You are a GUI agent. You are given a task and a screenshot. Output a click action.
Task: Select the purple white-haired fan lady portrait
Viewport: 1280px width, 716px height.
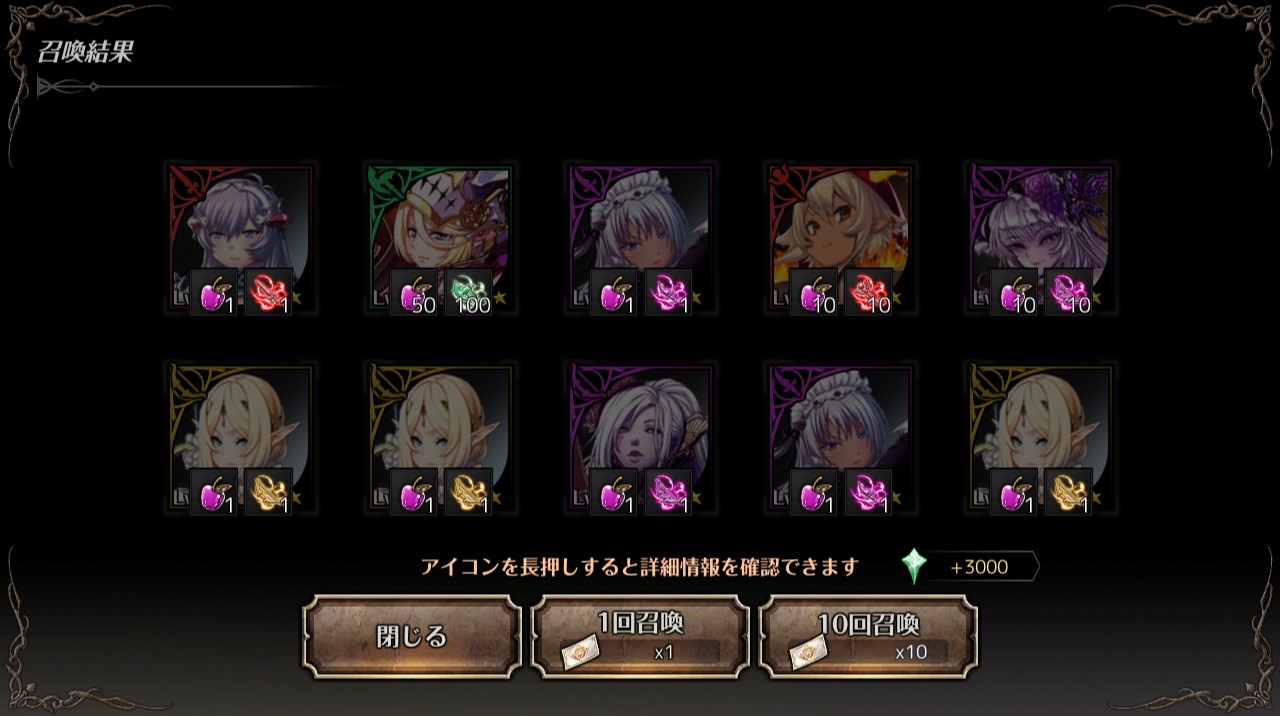pos(641,439)
